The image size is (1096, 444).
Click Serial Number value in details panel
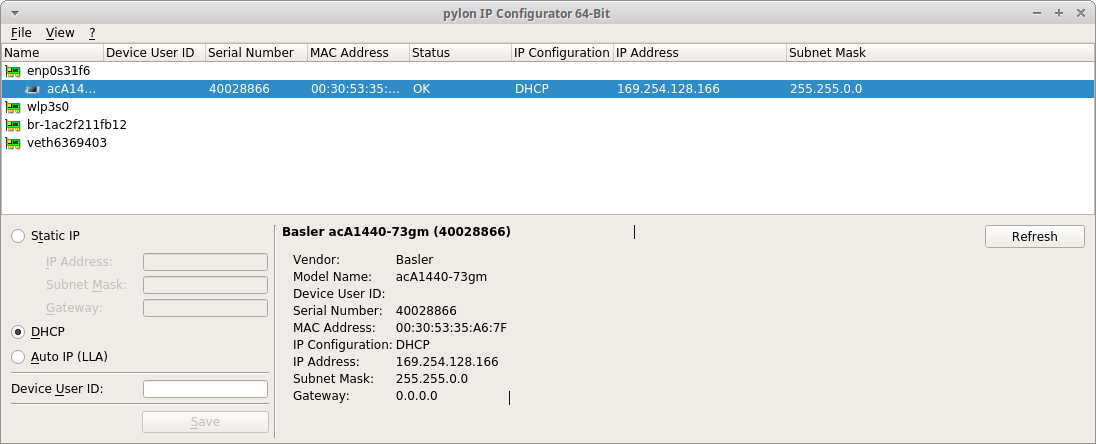426,310
